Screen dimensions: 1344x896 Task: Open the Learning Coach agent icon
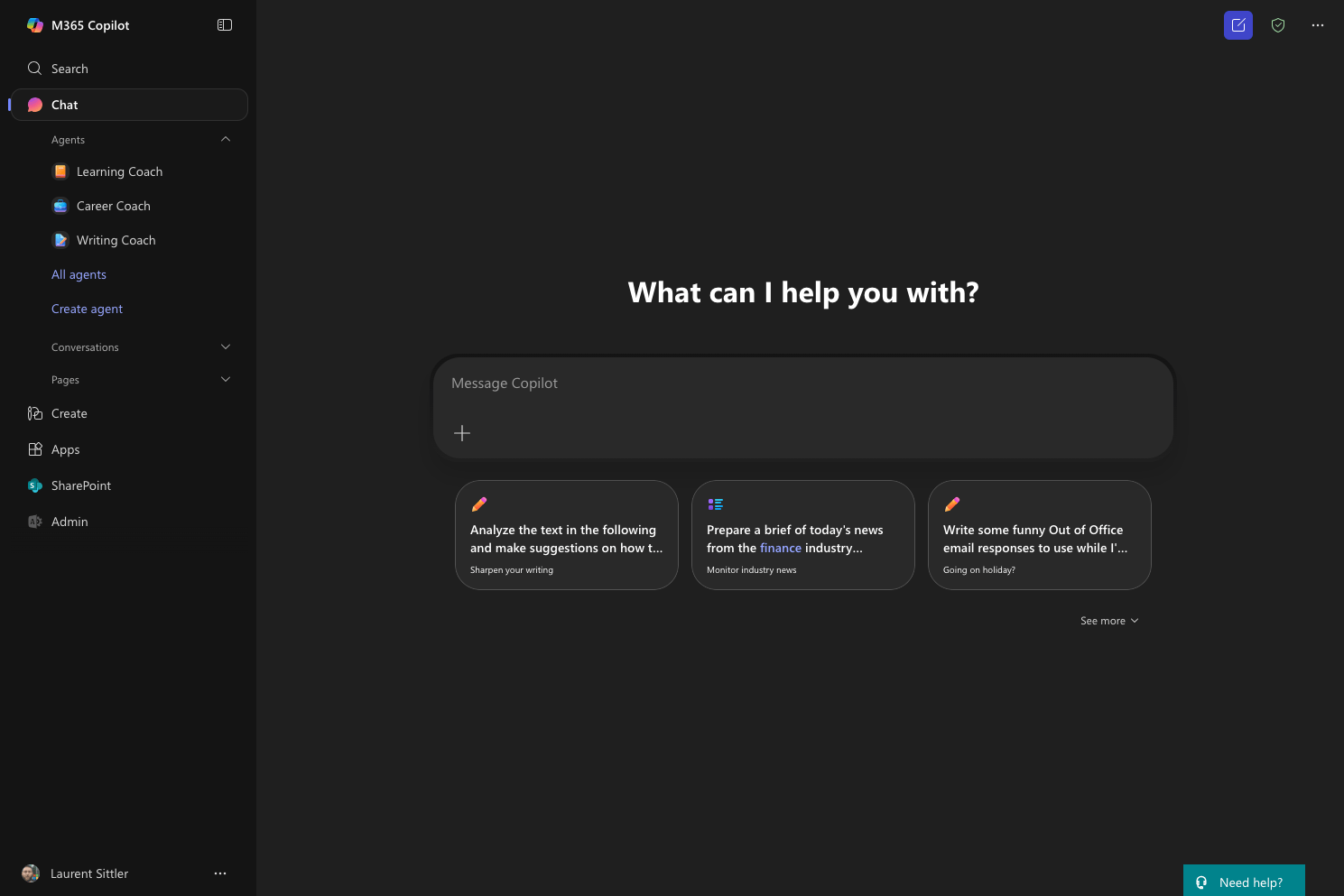coord(60,171)
